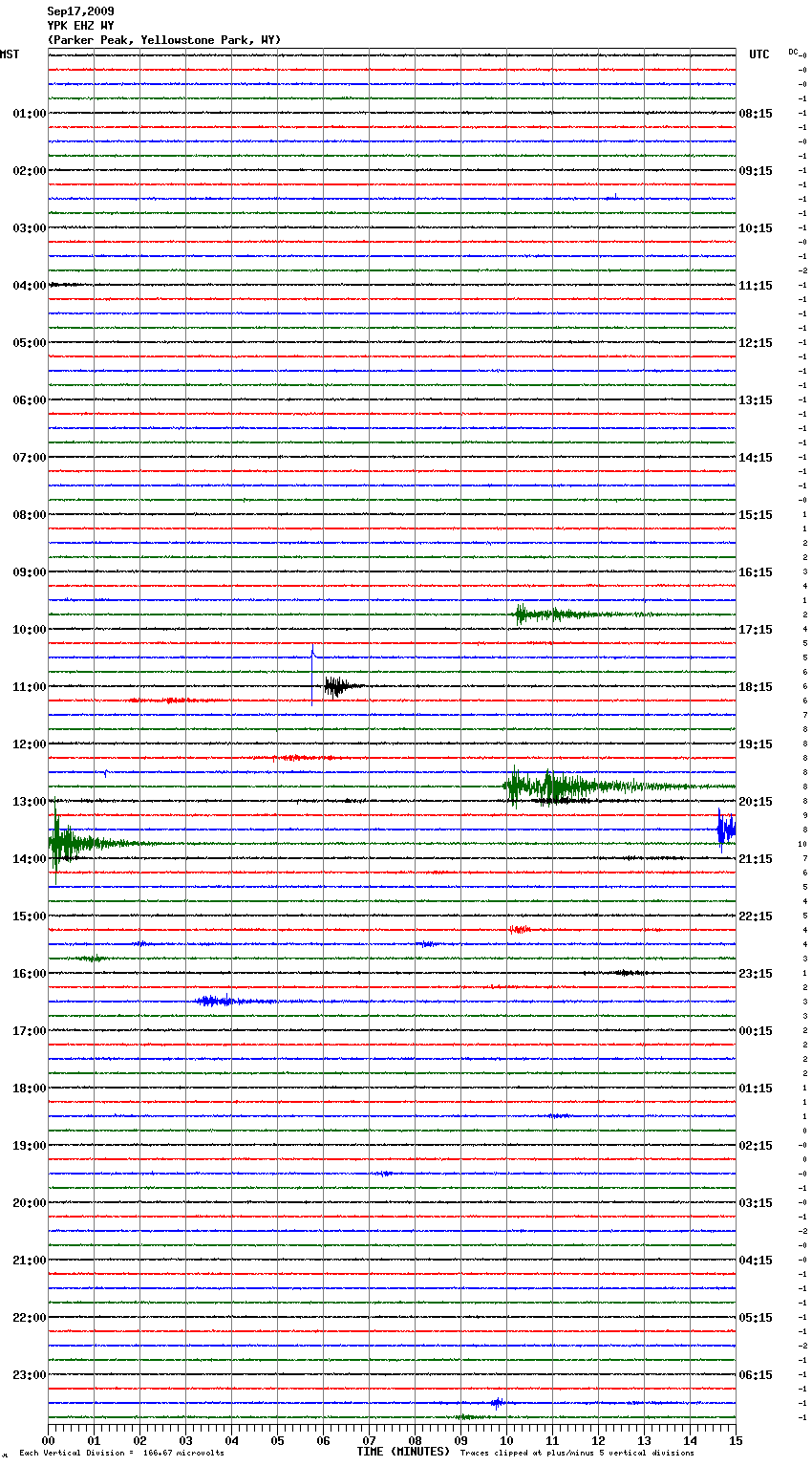Click the tall blue spike above the 11:00 trace

tap(312, 675)
